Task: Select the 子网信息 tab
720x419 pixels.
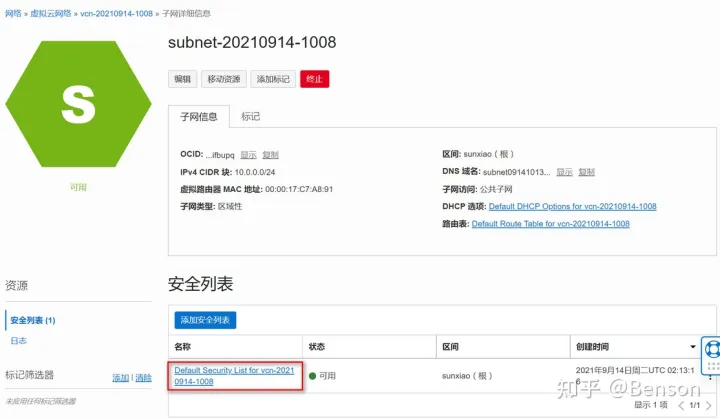Action: [199, 117]
